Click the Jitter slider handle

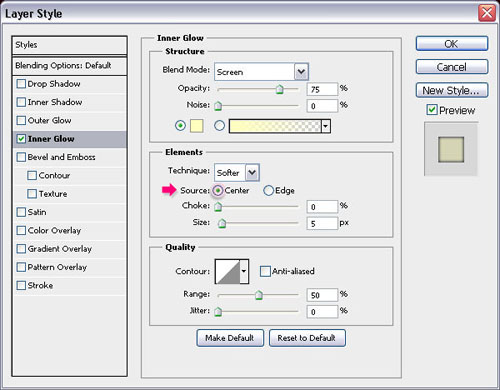(218, 312)
